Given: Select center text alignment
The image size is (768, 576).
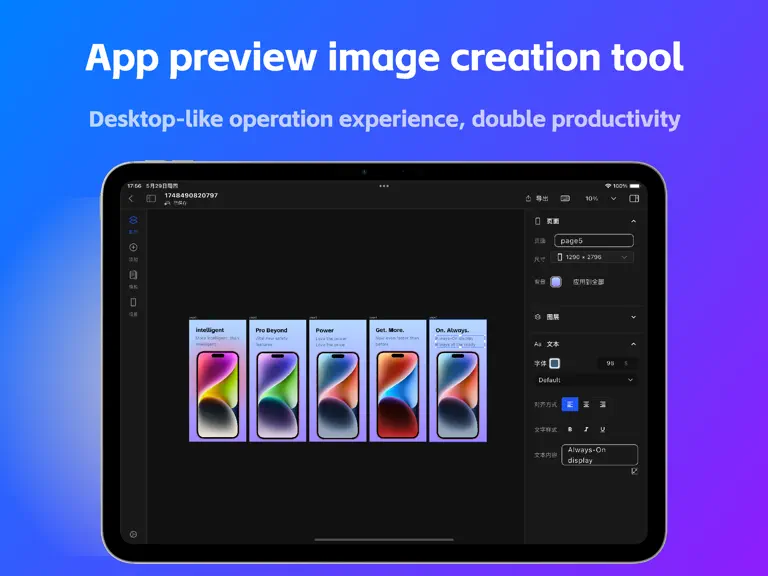Looking at the screenshot, I should [x=586, y=405].
